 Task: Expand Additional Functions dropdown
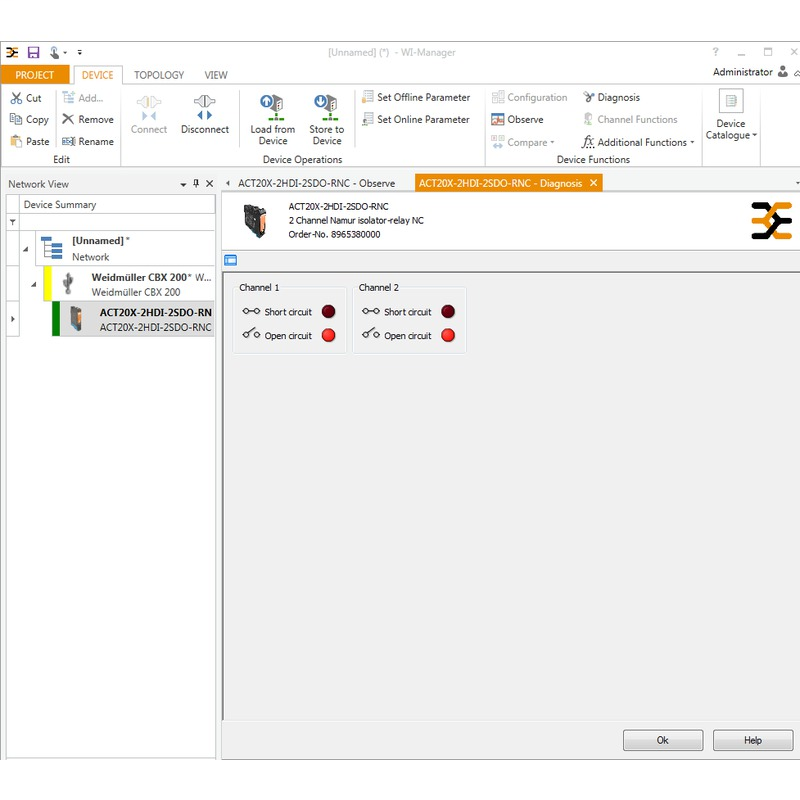pyautogui.click(x=638, y=142)
